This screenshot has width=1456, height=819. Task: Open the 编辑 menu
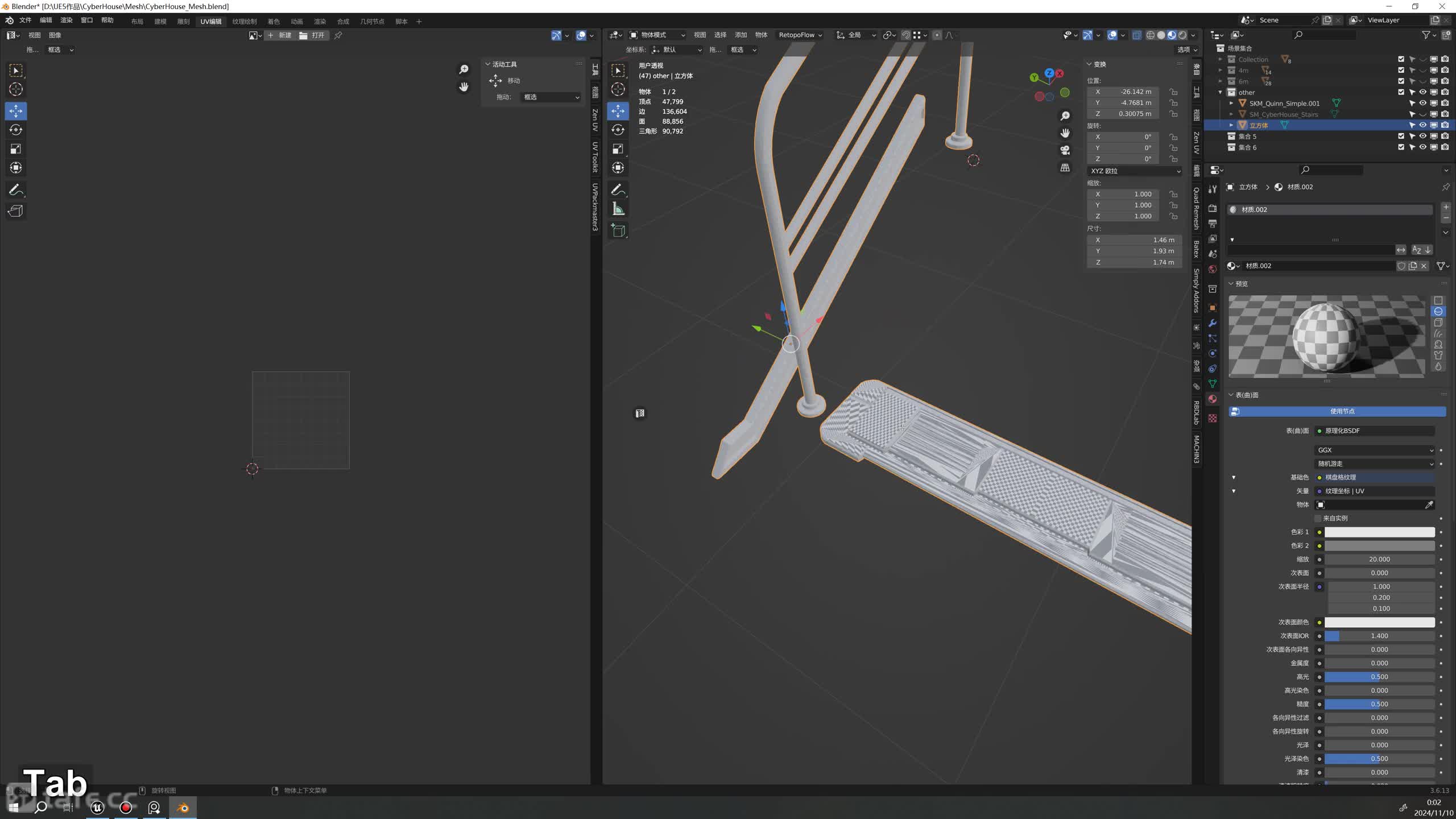tap(45, 20)
